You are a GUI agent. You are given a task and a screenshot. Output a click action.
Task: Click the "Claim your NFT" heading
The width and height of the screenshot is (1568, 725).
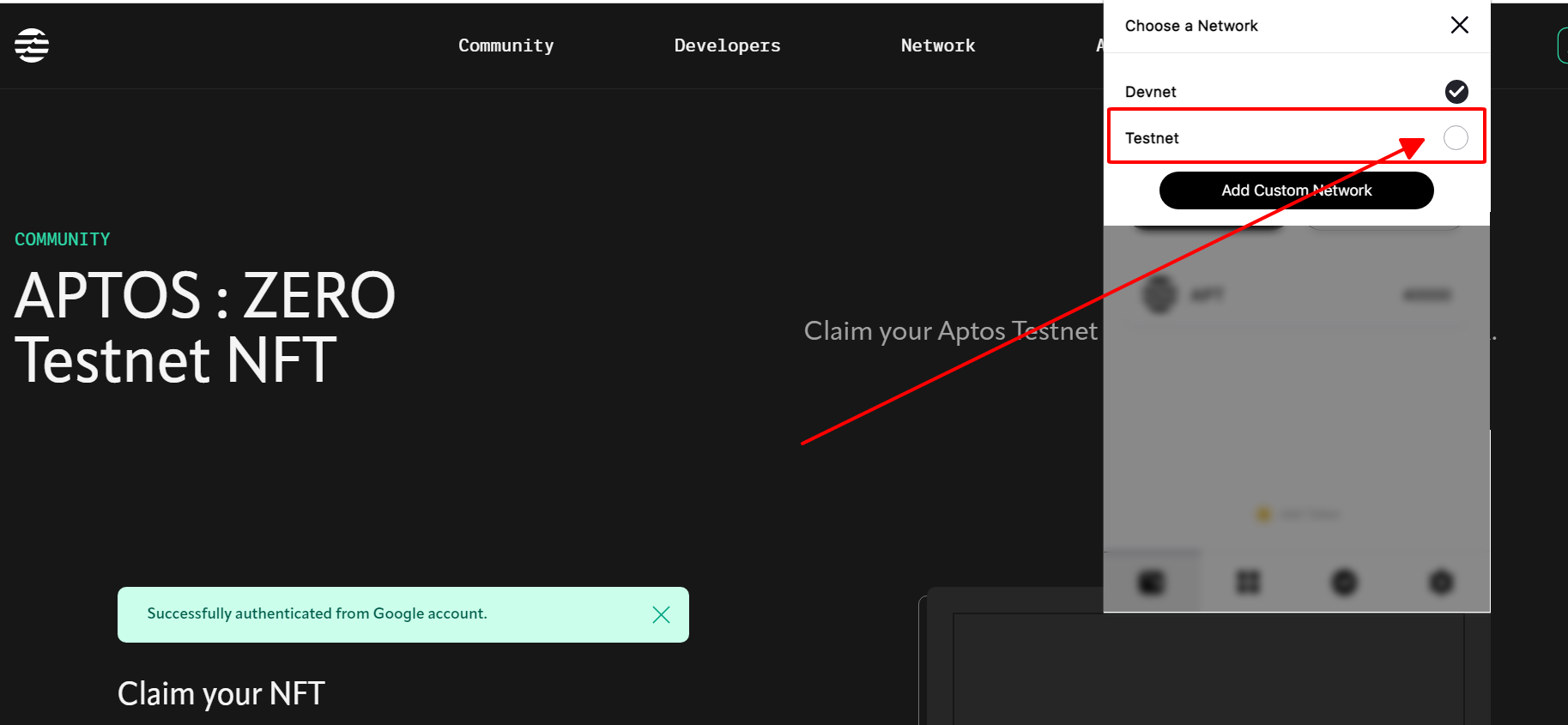click(x=221, y=693)
